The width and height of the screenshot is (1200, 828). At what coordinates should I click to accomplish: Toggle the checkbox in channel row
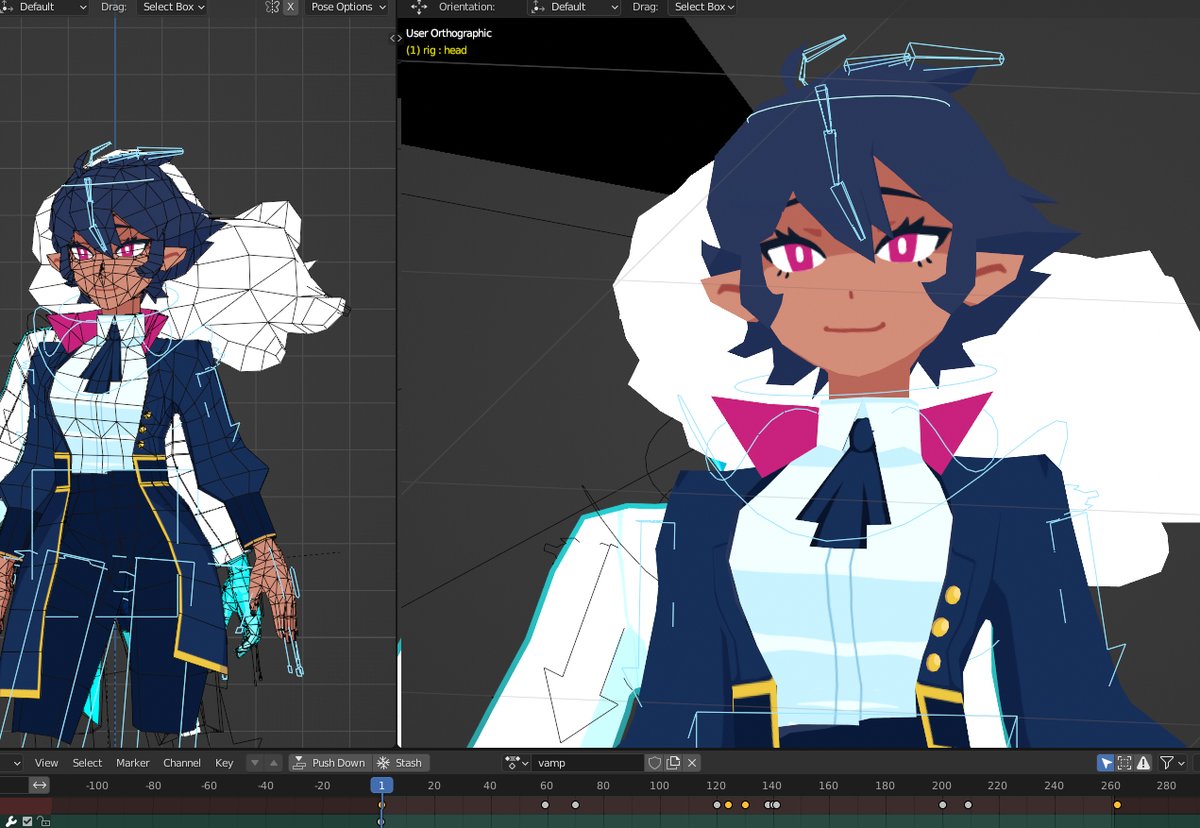27,821
